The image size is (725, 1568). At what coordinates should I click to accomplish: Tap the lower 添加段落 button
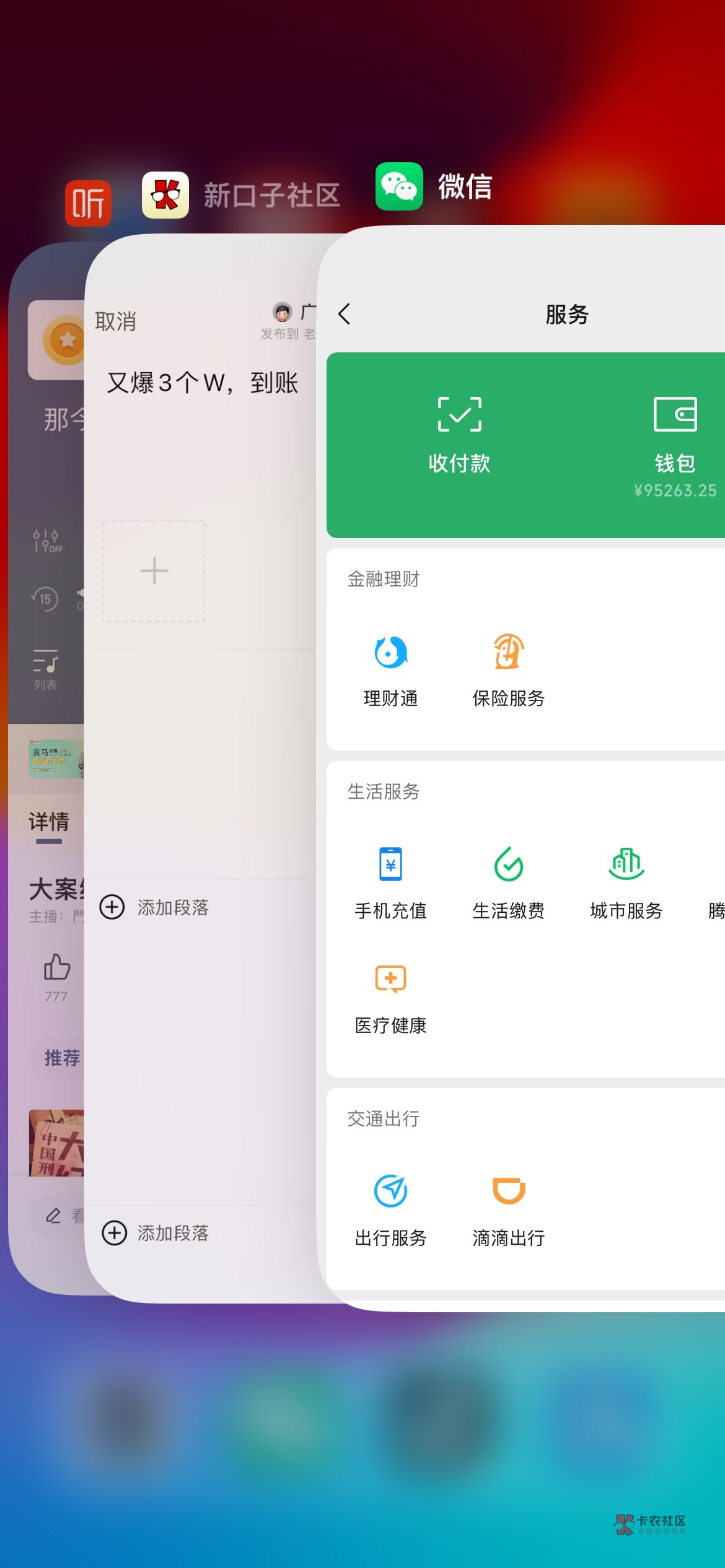pyautogui.click(x=155, y=1233)
